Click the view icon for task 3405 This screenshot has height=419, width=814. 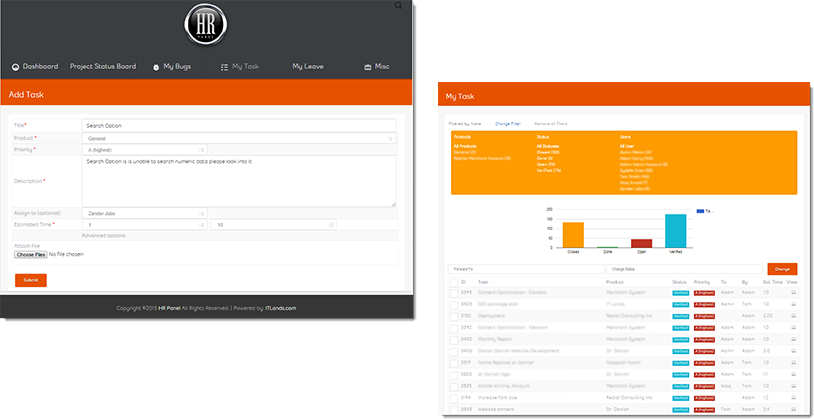[793, 304]
